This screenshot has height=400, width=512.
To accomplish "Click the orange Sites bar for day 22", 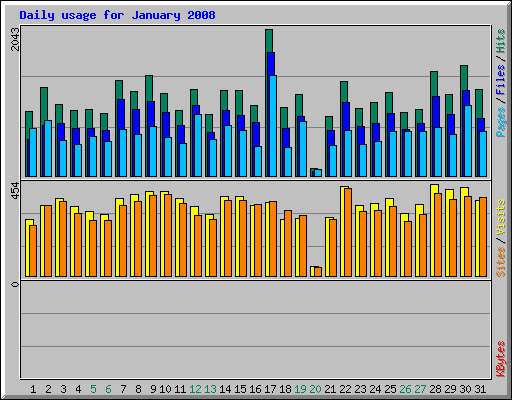I will 348,232.
